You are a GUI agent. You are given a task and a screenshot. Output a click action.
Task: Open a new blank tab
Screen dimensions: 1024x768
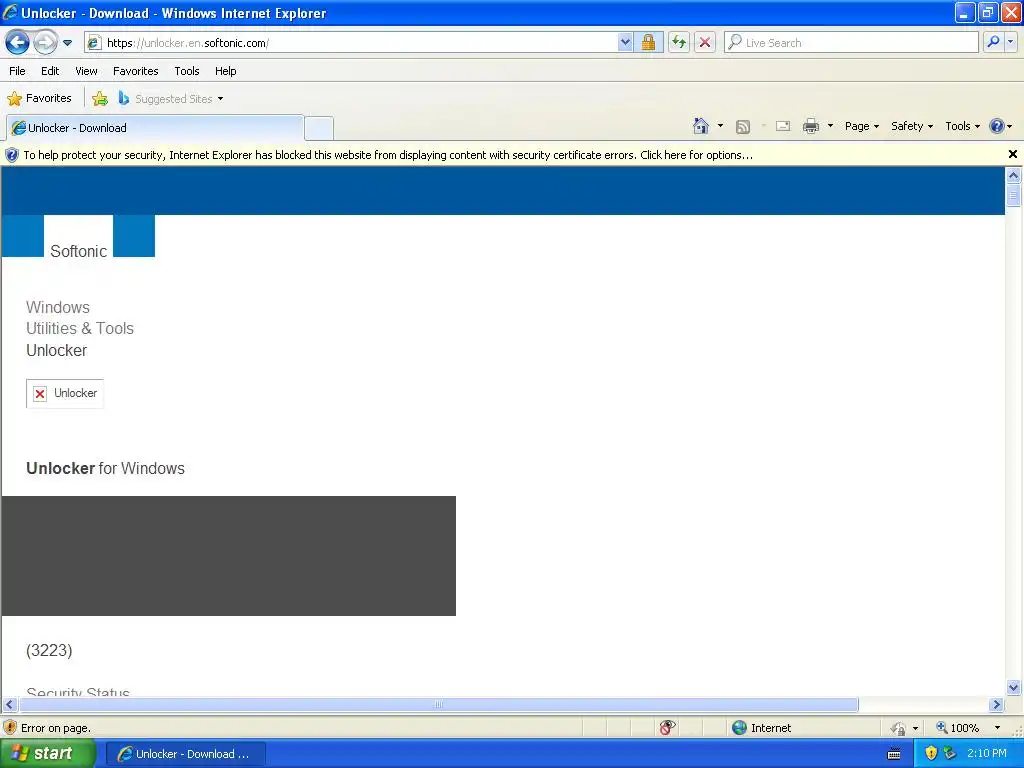(319, 129)
